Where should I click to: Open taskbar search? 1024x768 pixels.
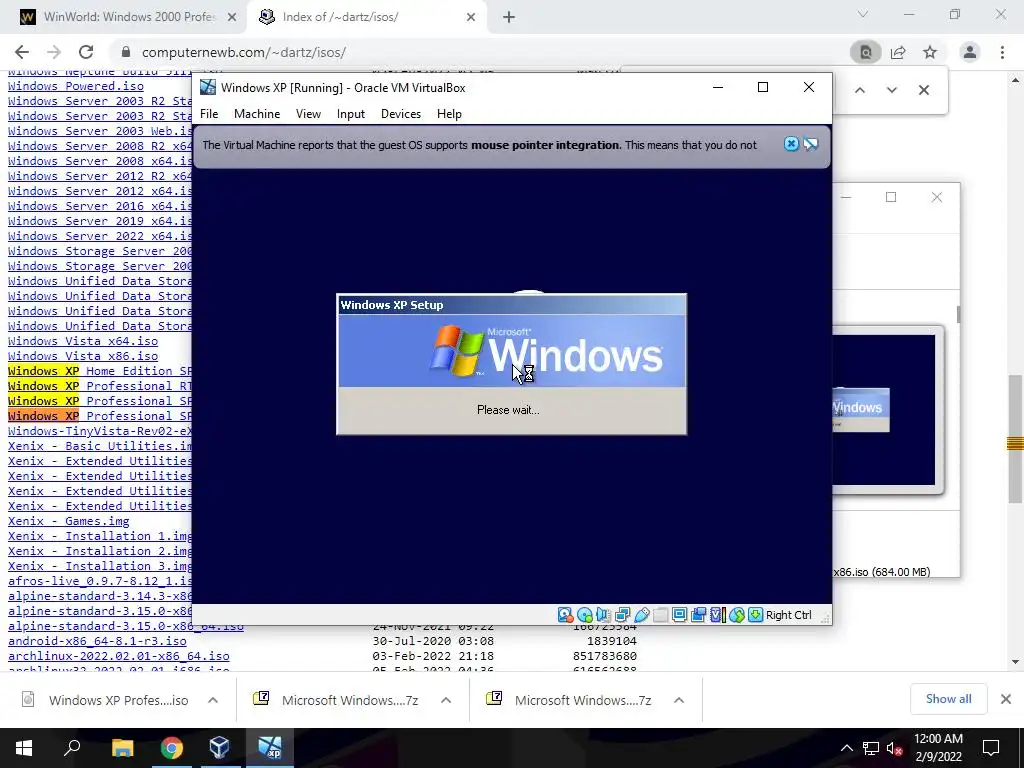[72, 748]
